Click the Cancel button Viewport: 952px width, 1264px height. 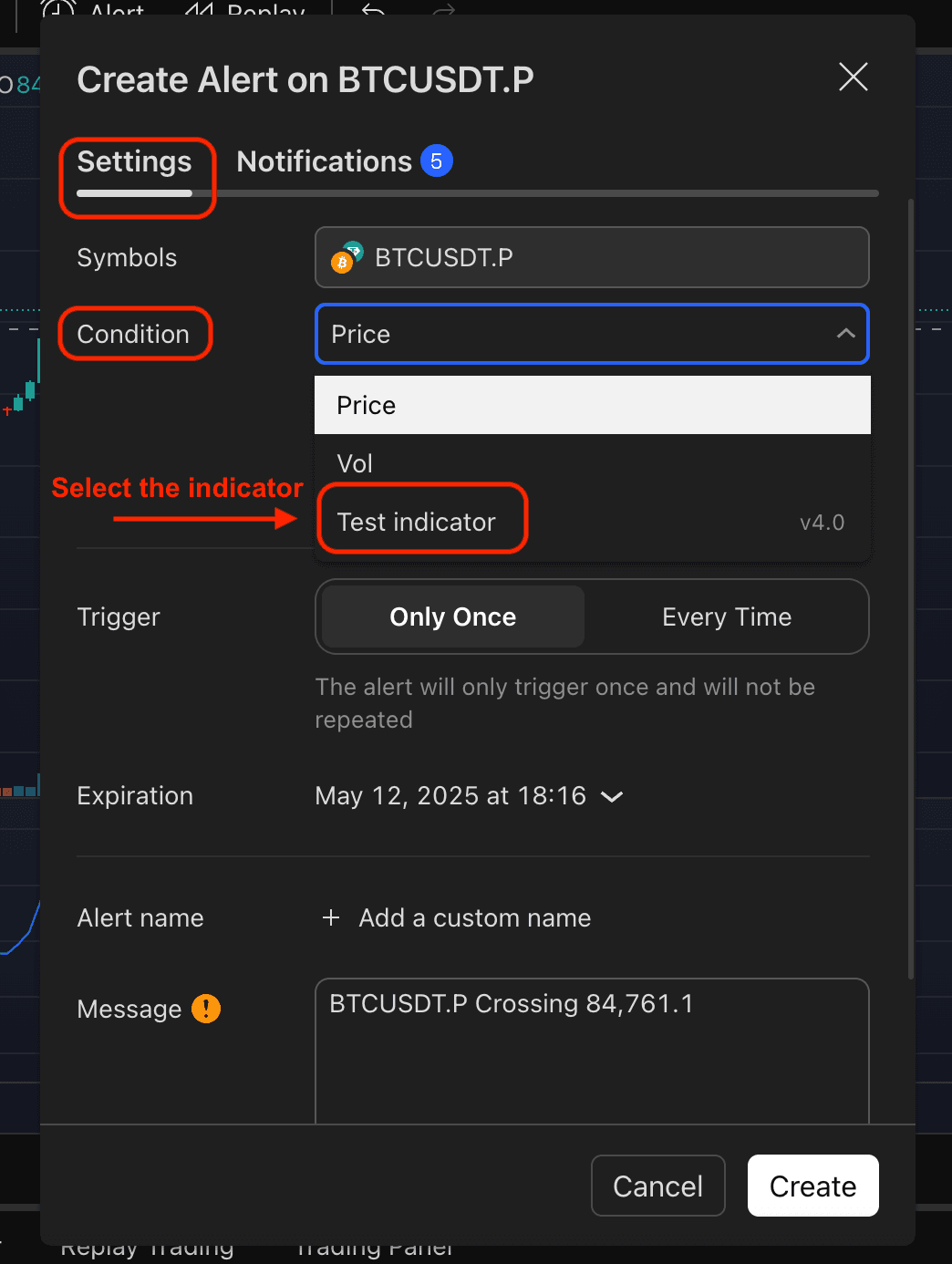(657, 1186)
